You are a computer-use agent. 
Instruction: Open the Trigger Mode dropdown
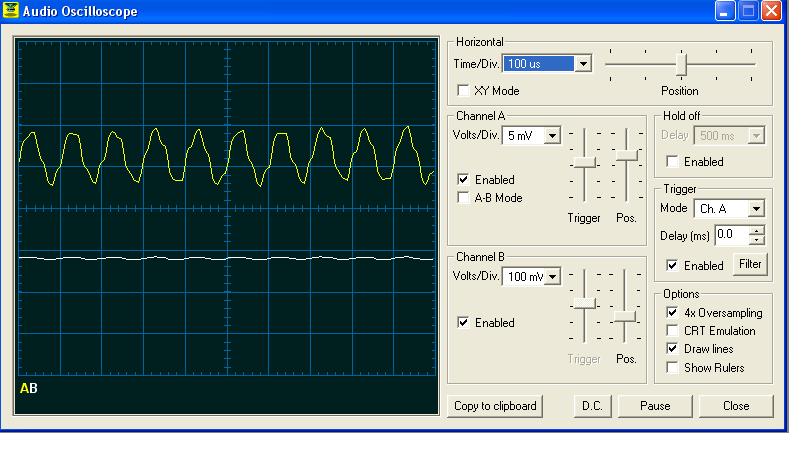[x=756, y=209]
